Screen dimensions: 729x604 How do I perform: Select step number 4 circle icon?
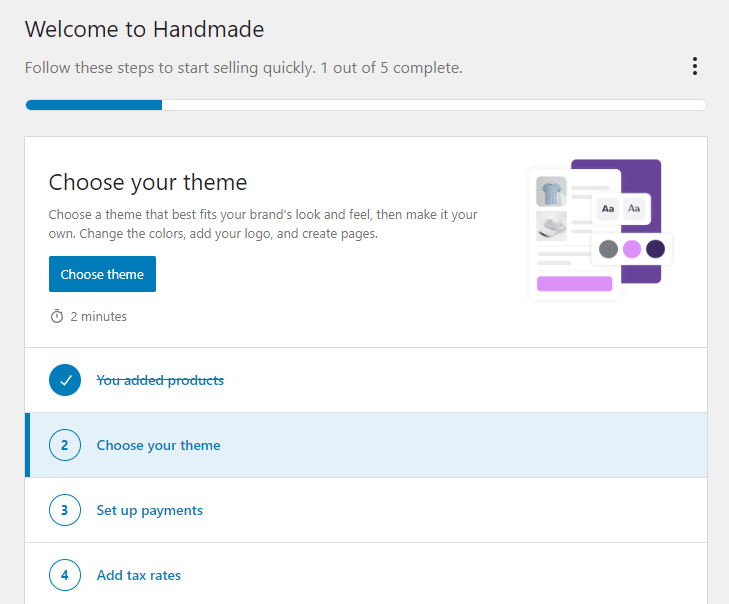point(65,575)
